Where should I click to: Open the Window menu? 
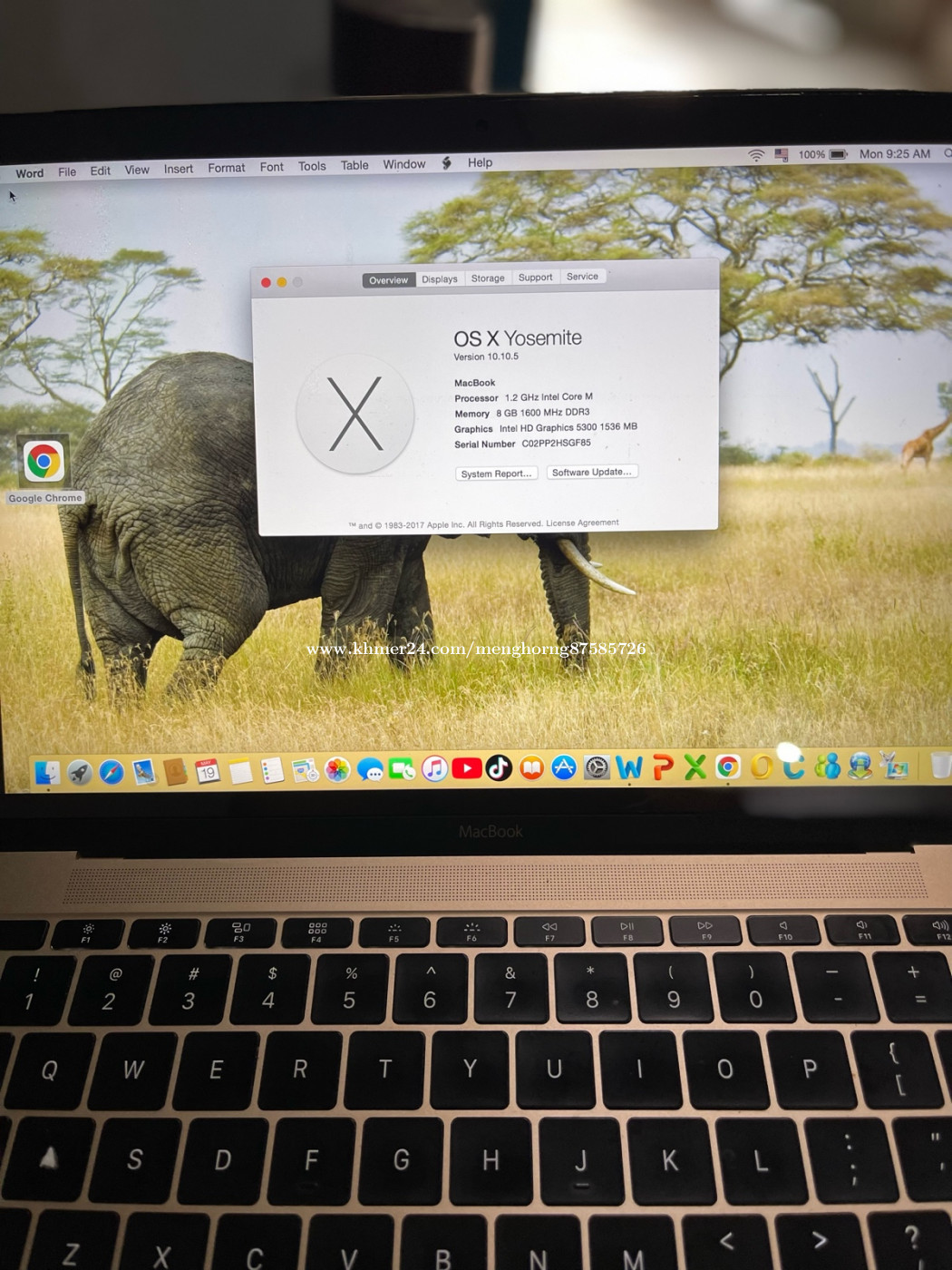(x=404, y=164)
